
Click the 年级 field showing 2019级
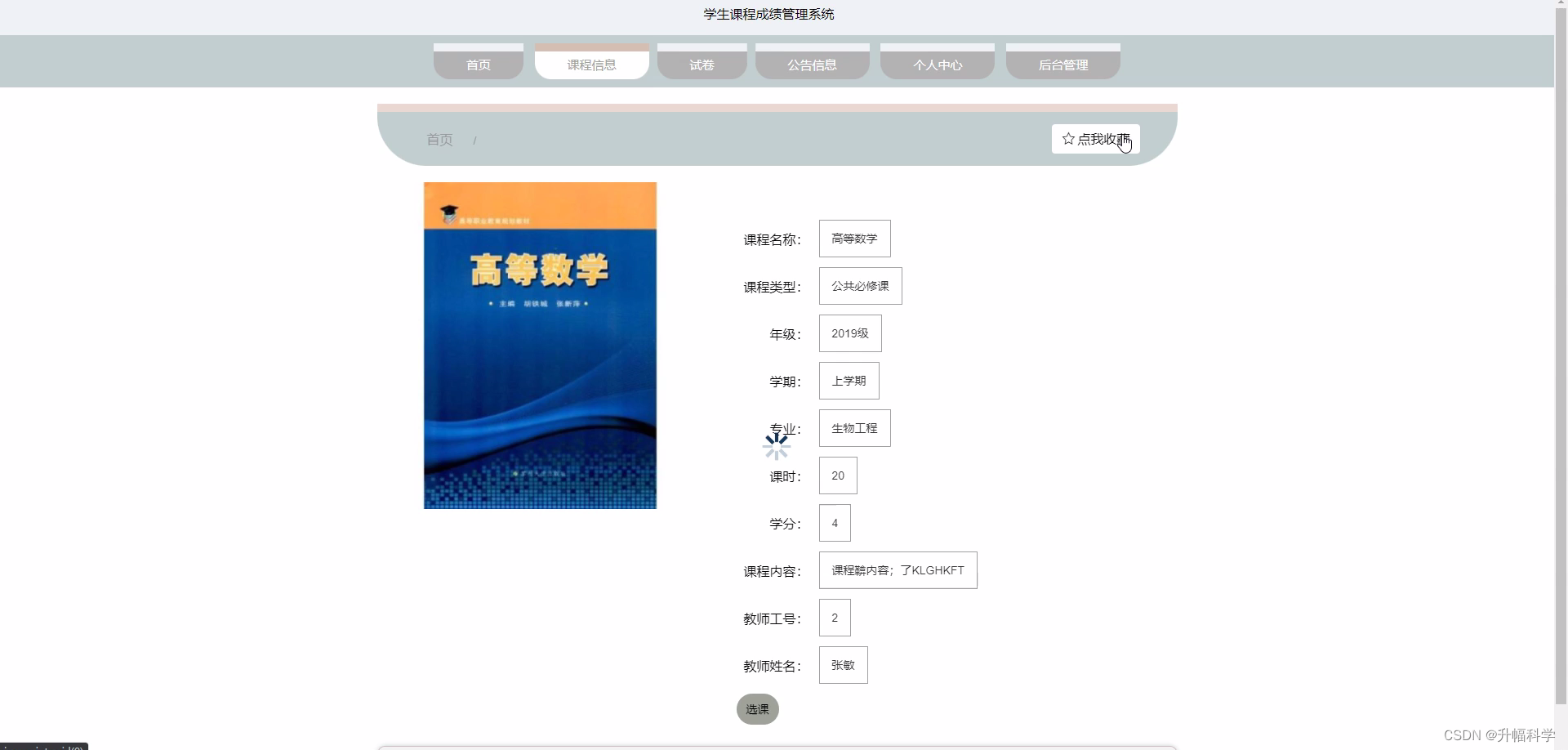[849, 333]
